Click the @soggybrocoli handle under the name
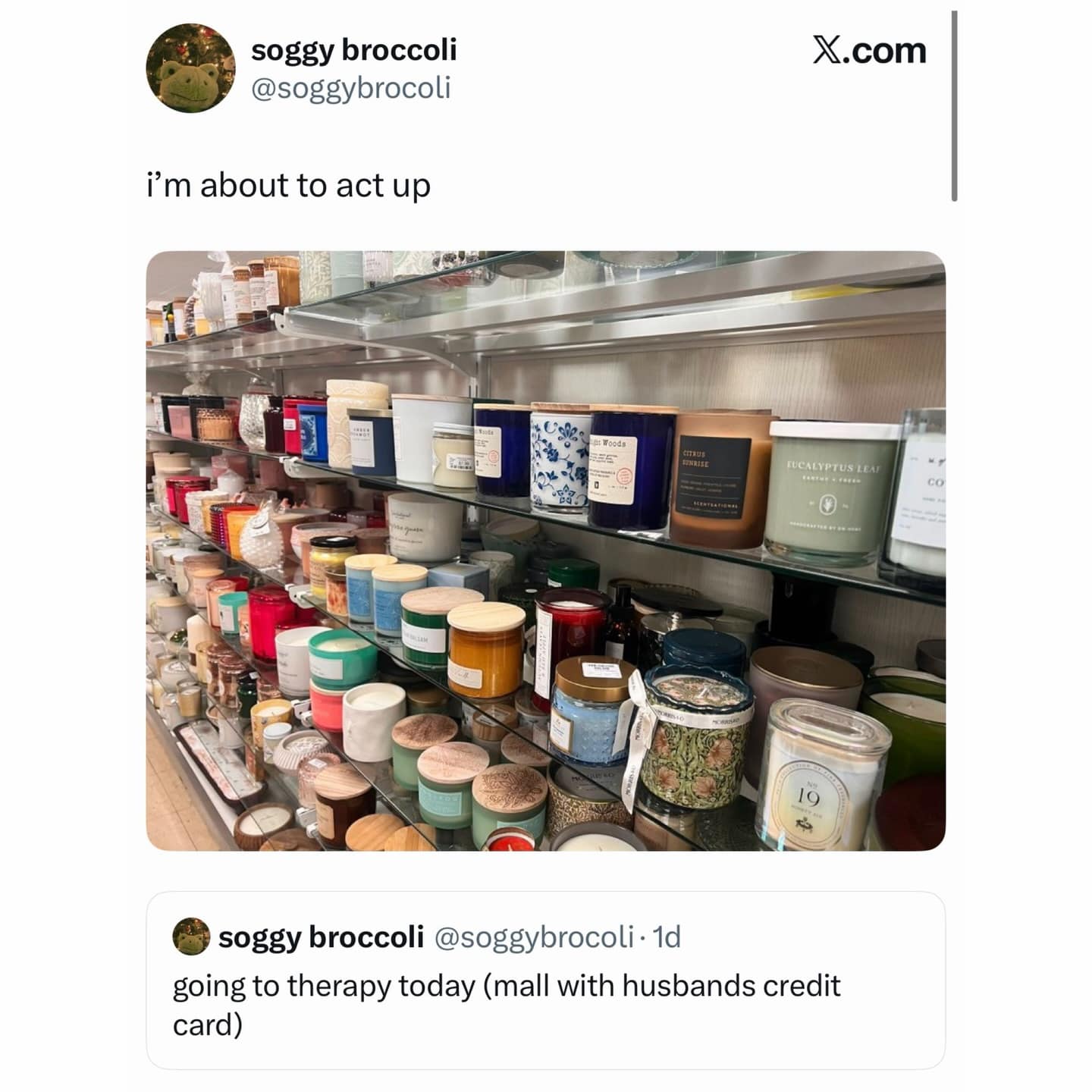This screenshot has height=1092, width=1092. (x=350, y=88)
